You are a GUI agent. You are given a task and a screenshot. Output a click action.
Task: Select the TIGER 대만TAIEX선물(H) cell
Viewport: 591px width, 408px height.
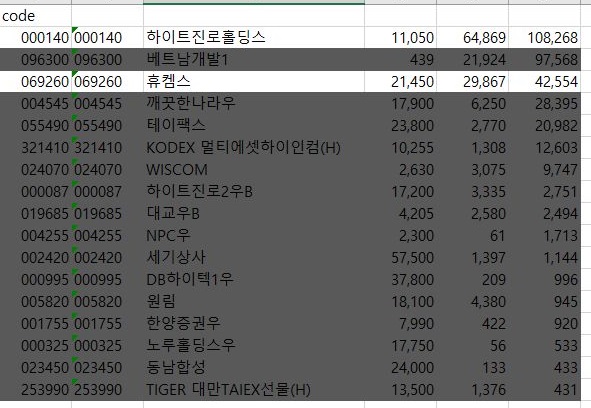(x=254, y=389)
